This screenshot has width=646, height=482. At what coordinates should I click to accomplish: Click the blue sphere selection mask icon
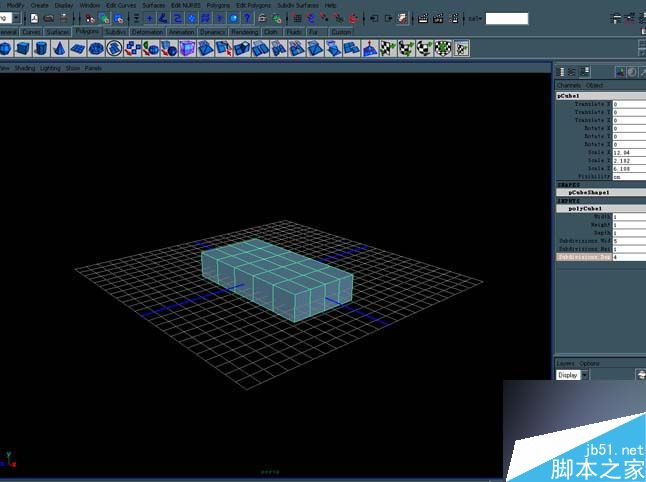[234, 18]
